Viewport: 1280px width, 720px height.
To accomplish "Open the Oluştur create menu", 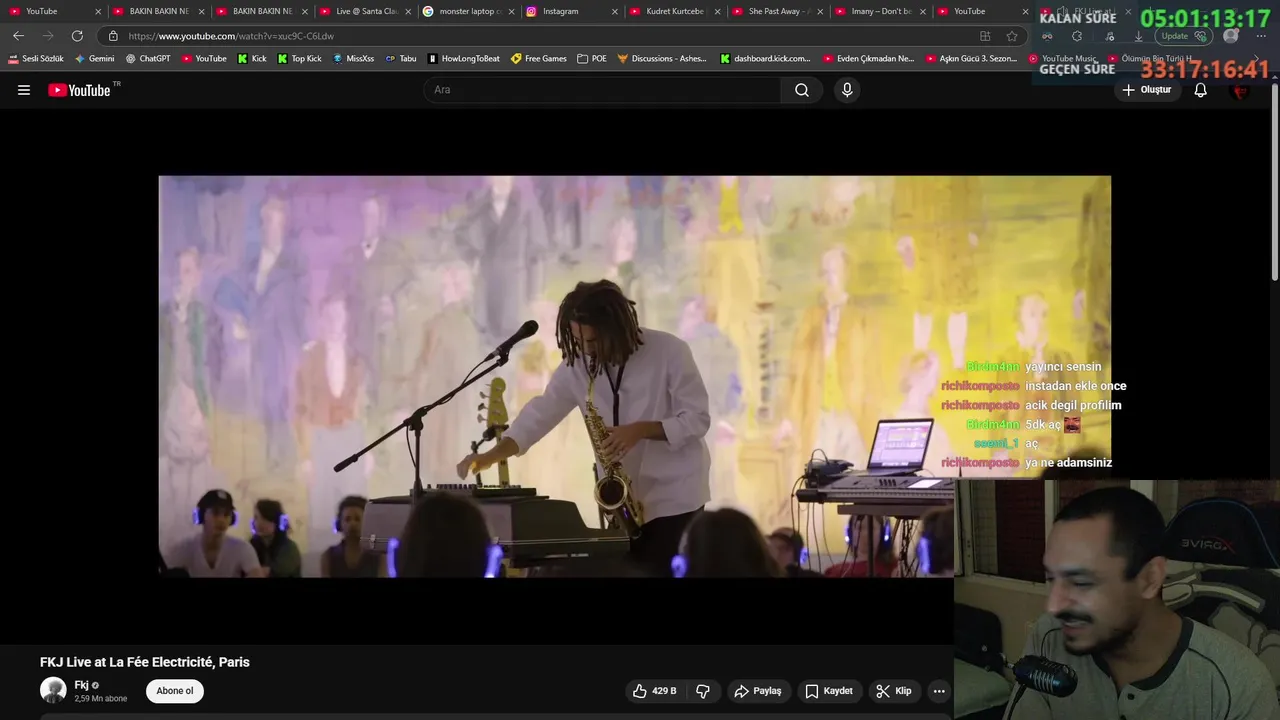I will pyautogui.click(x=1146, y=90).
